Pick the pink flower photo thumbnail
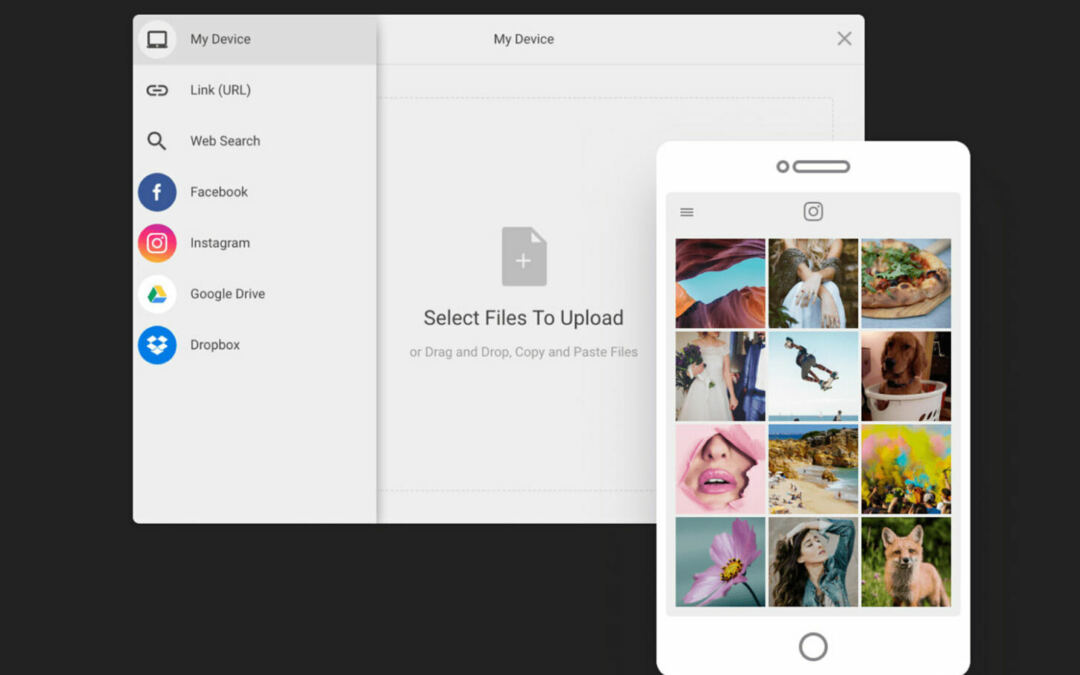Image resolution: width=1080 pixels, height=675 pixels. point(720,561)
